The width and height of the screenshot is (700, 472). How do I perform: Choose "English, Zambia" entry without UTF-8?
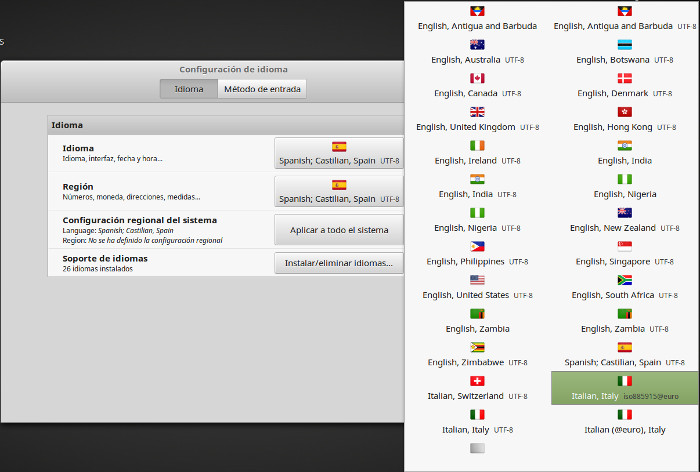(x=477, y=321)
